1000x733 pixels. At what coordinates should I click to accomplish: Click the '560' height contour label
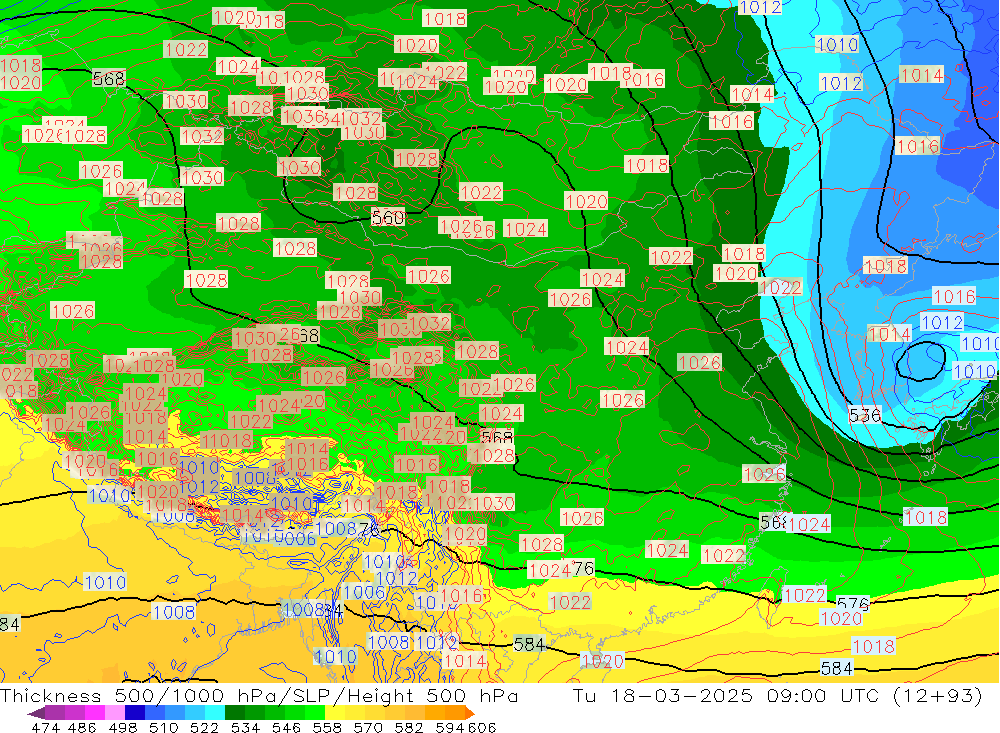pyautogui.click(x=388, y=218)
